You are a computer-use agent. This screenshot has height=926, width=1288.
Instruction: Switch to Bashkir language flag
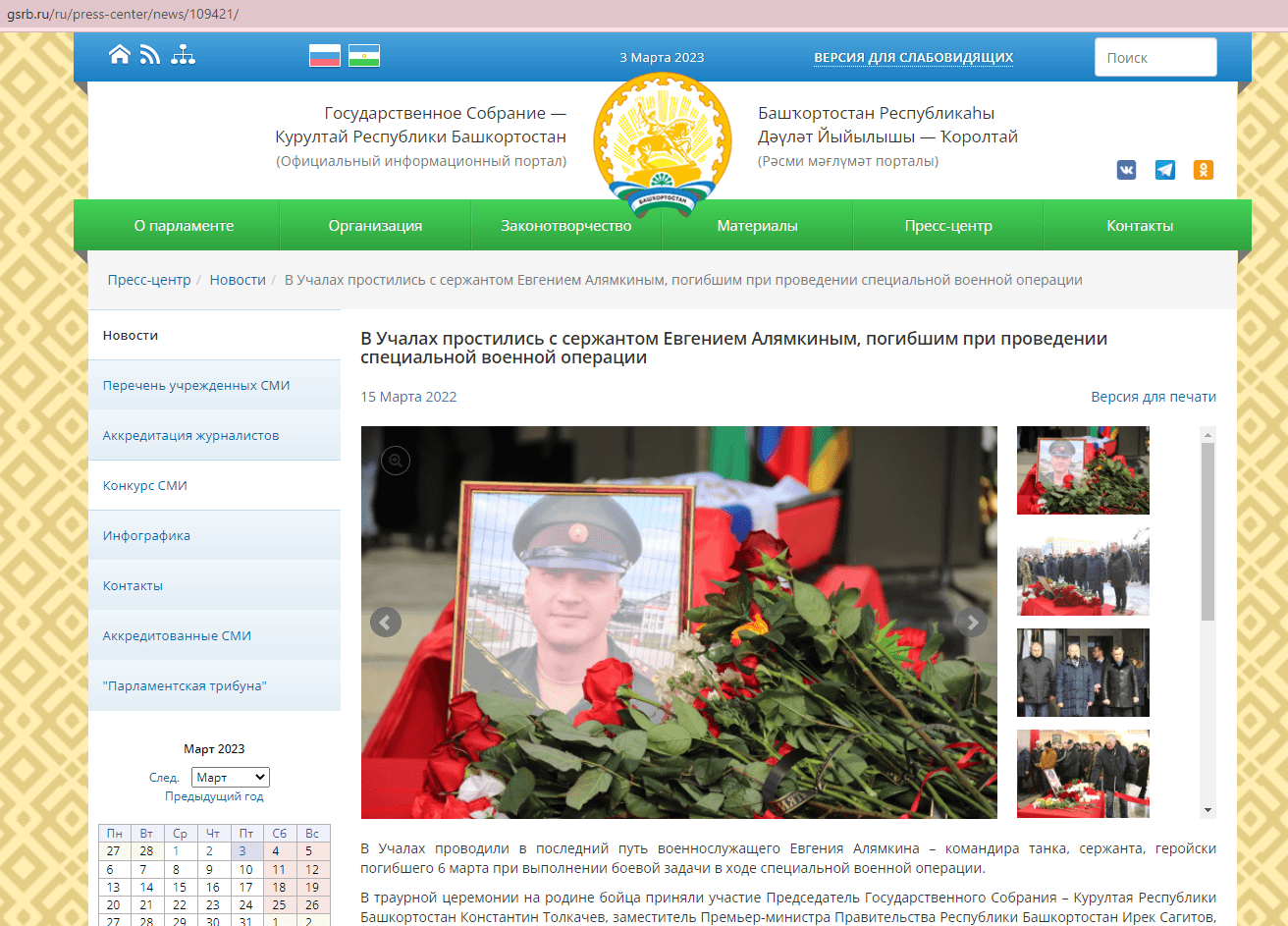[x=364, y=56]
